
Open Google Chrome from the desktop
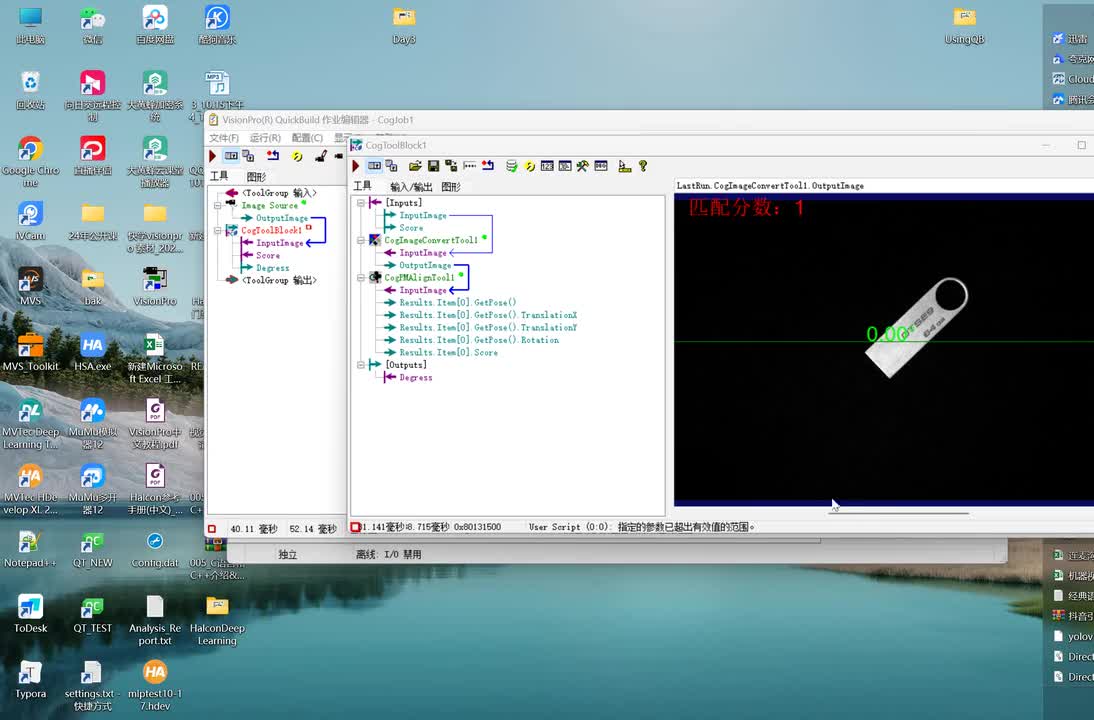click(30, 150)
